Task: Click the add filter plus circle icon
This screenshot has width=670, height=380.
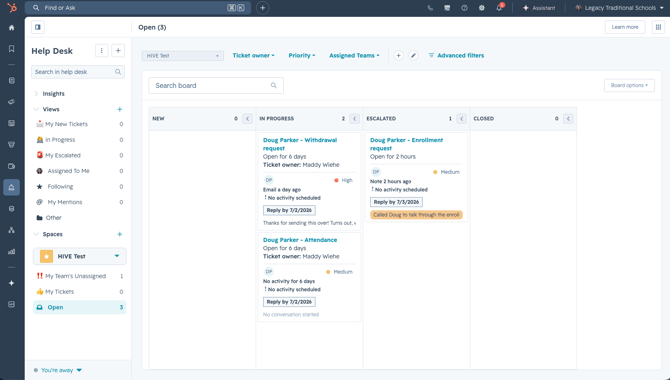Action: point(398,56)
